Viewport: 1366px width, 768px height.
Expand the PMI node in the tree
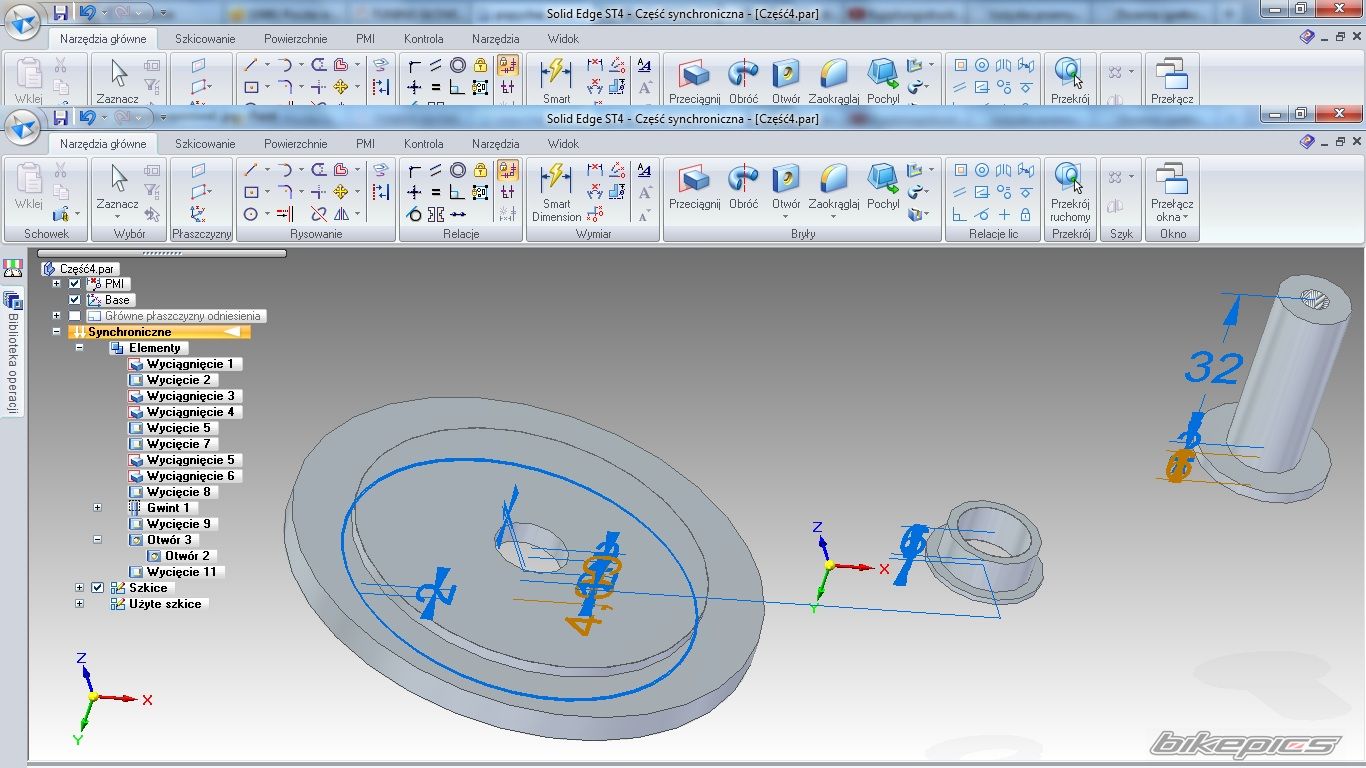(x=57, y=284)
